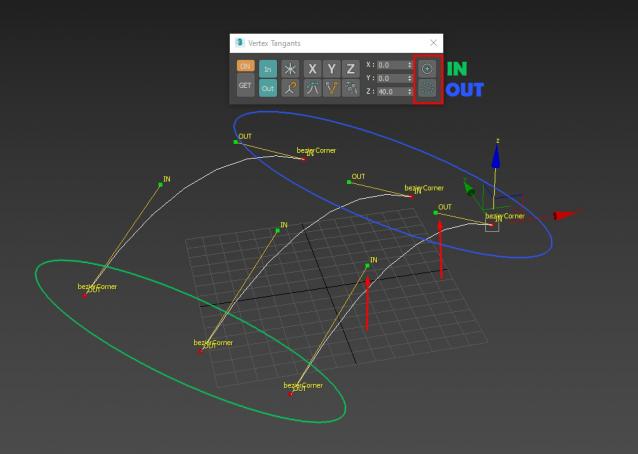Click the radiating star tangent icon
638x454 pixels.
tap(290, 69)
